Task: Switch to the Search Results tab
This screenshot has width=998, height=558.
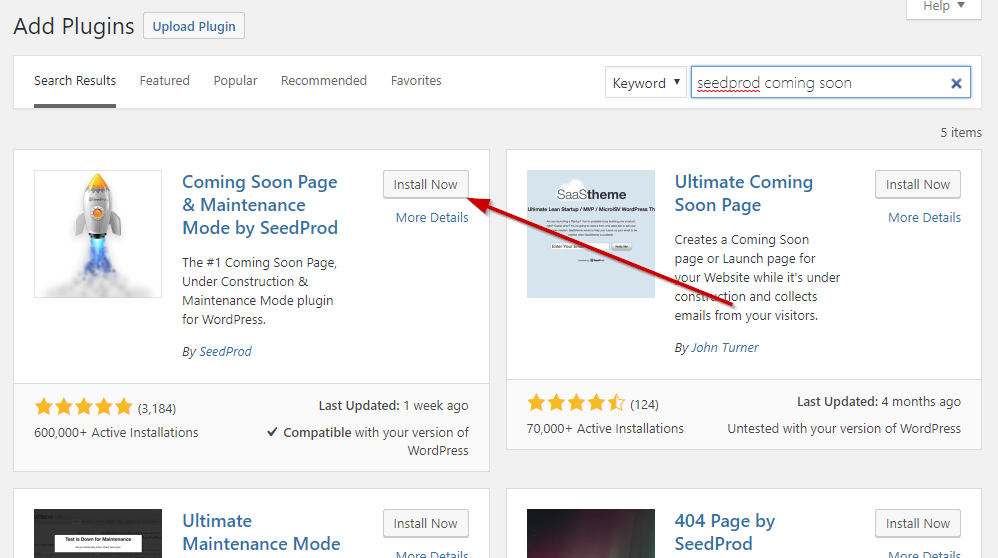Action: click(75, 81)
